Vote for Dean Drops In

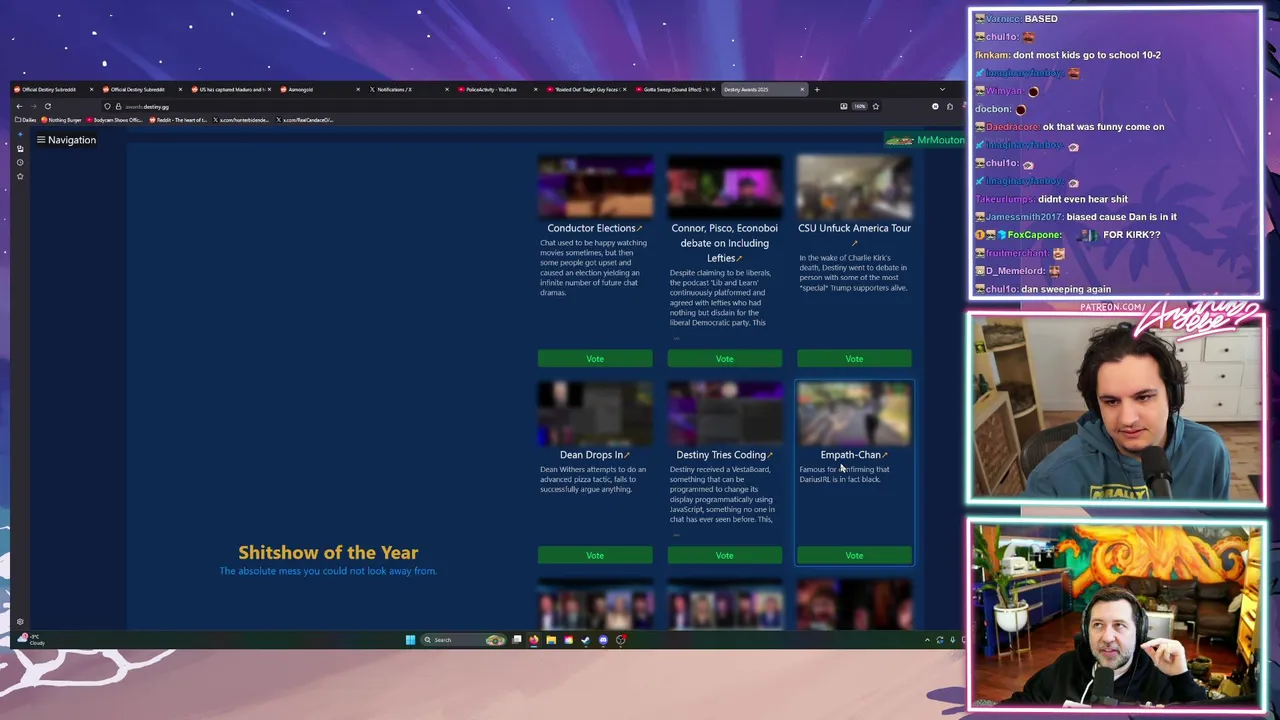click(x=595, y=556)
